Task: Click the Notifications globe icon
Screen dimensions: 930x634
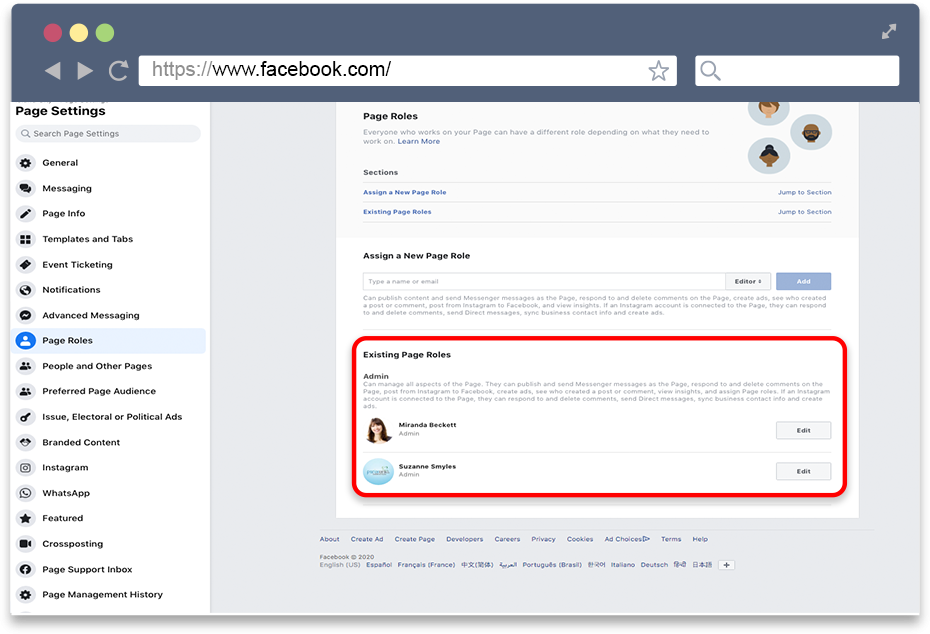Action: coord(26,289)
